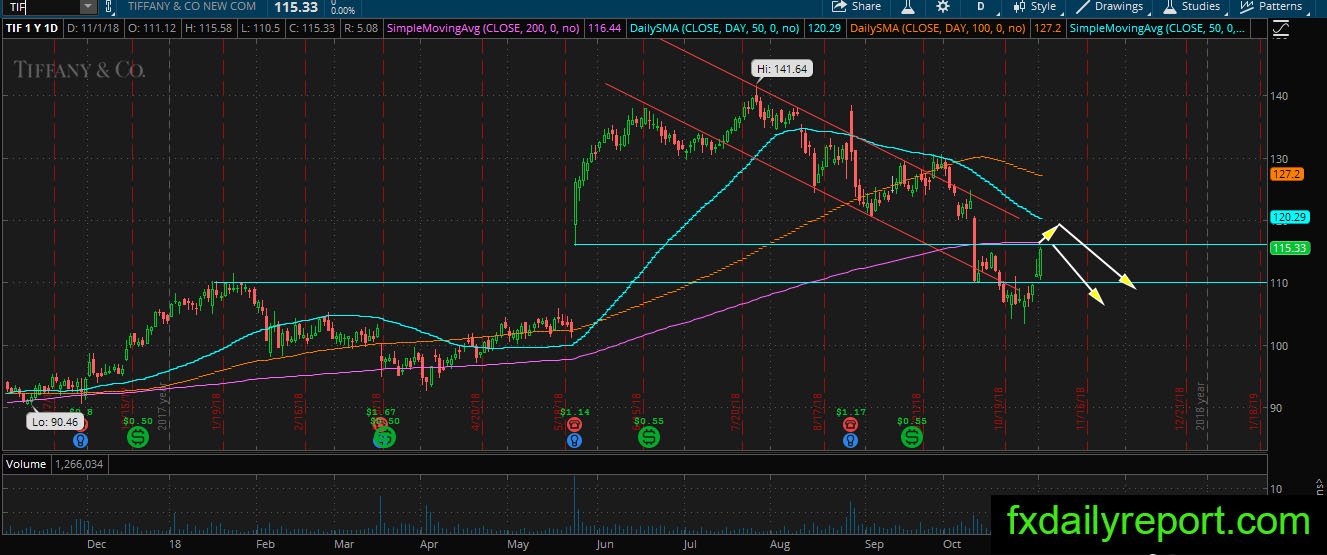Image resolution: width=1327 pixels, height=555 pixels.
Task: Open the Patterns menu
Action: [x=1272, y=6]
